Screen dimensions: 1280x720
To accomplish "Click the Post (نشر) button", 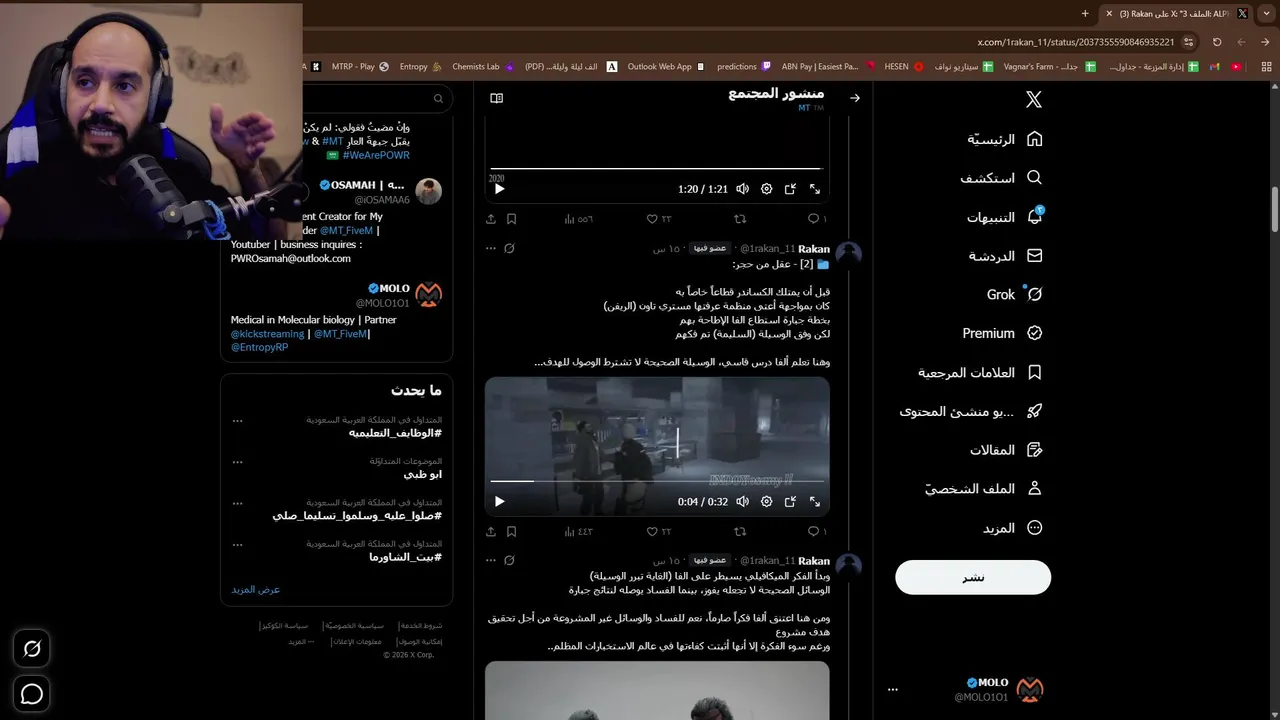I will coord(973,577).
